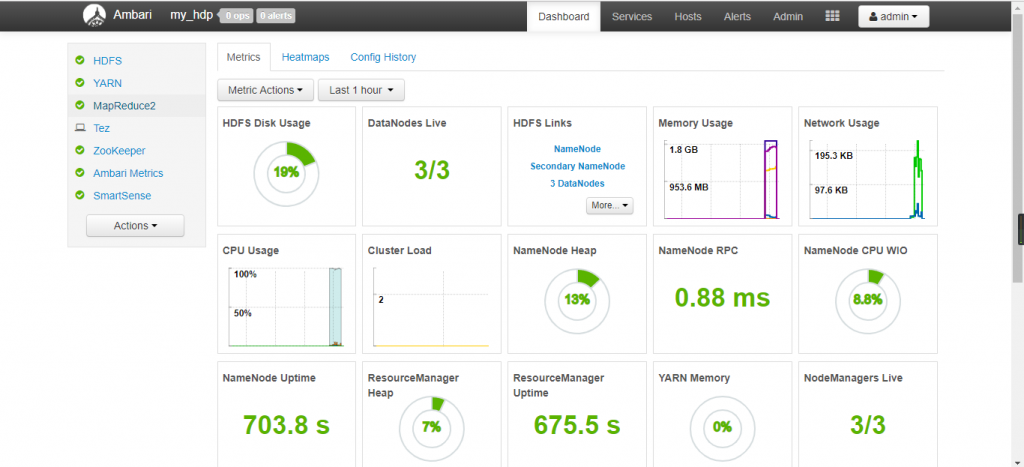Click the YARN Memory 0% gauge
1024x467 pixels.
click(x=722, y=428)
